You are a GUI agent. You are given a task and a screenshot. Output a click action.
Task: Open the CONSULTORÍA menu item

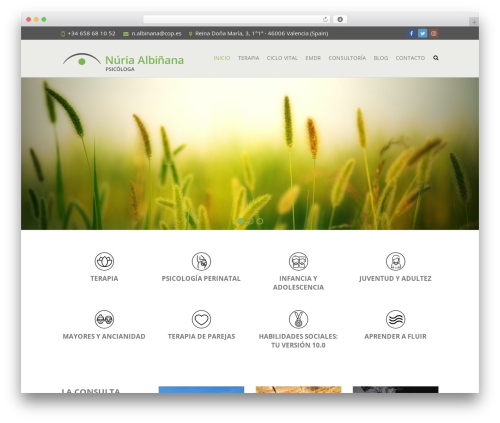pos(347,58)
